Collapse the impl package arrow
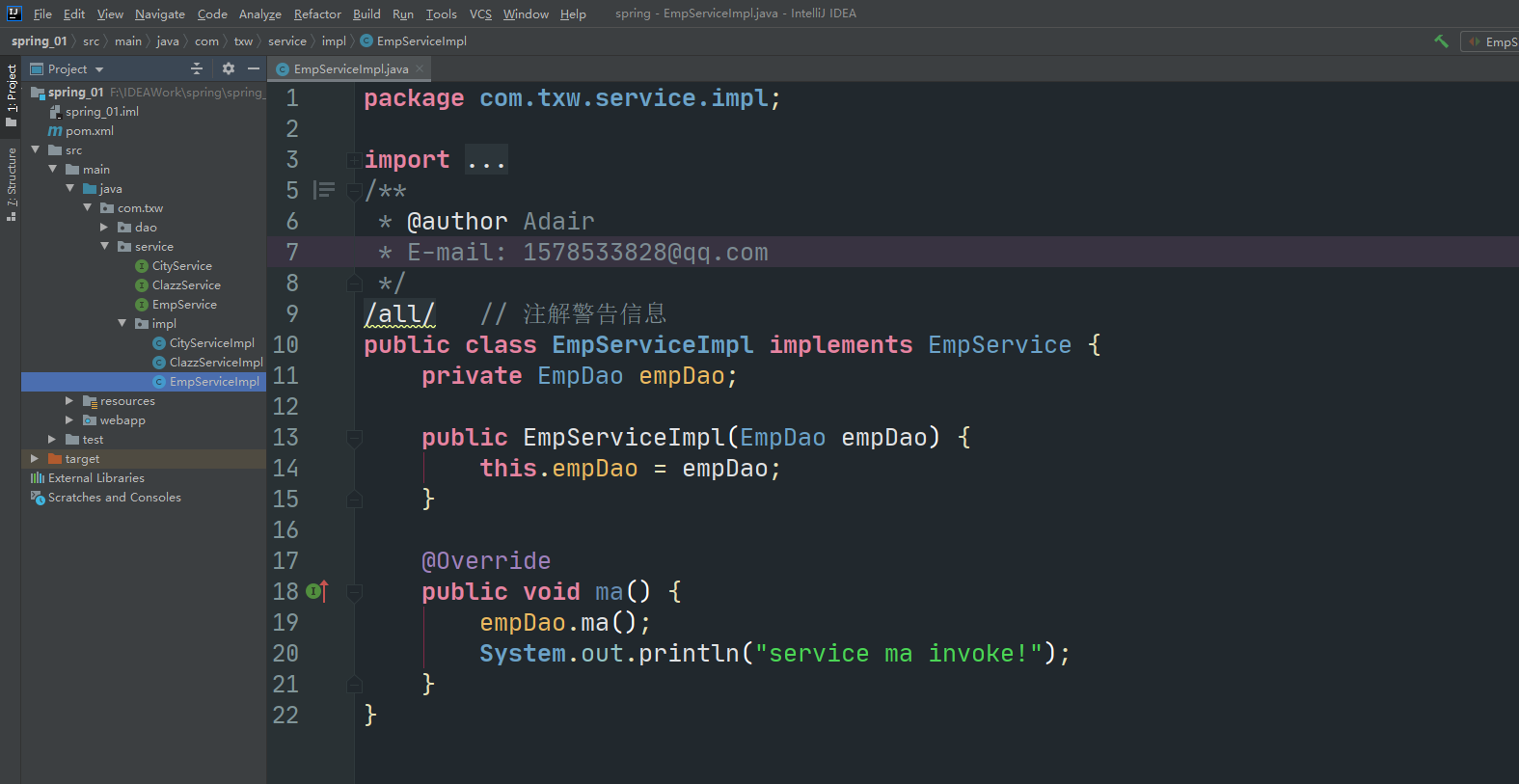 point(122,323)
